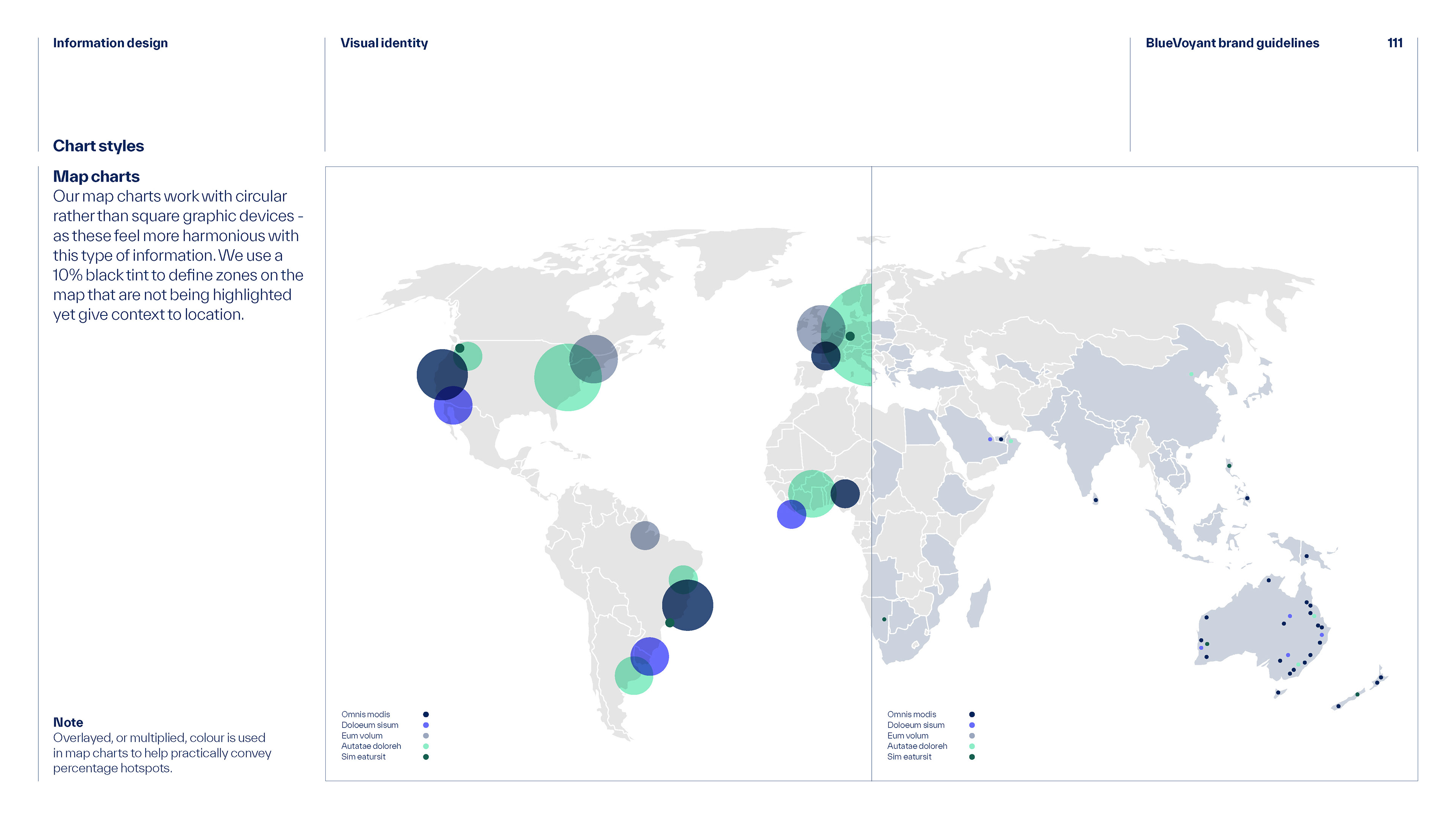1456x819 pixels.
Task: Click the dark green dot on Namibia
Action: point(884,620)
